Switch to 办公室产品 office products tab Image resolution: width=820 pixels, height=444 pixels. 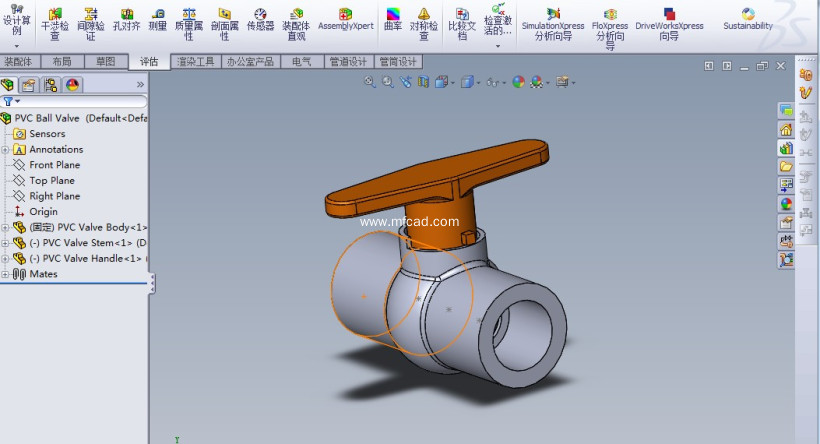250,62
